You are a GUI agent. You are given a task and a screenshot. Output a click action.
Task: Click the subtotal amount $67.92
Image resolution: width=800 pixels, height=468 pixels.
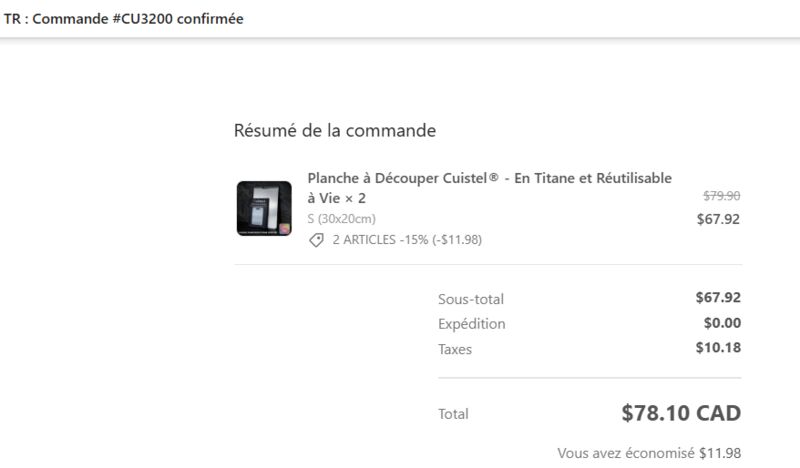(x=718, y=298)
